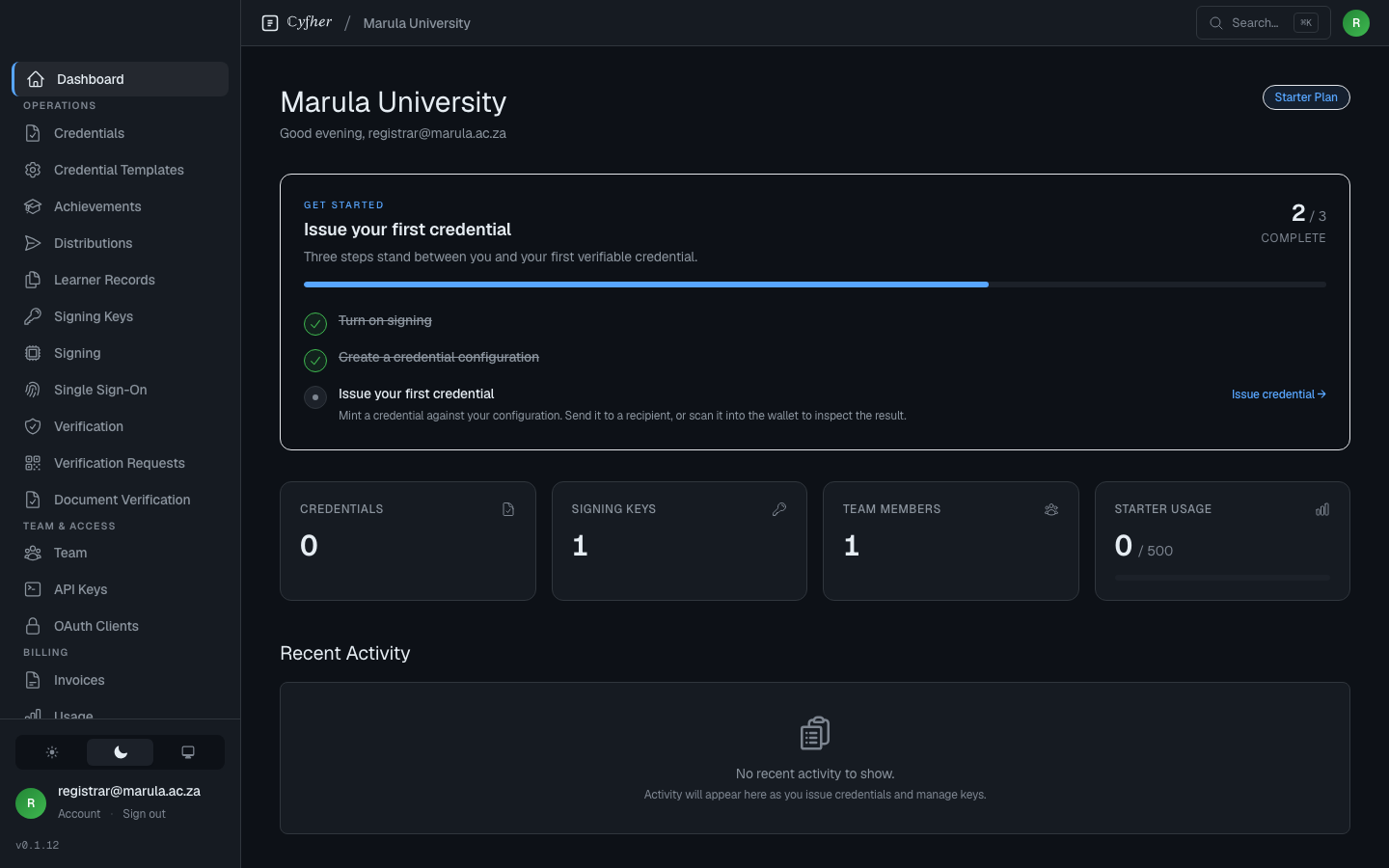
Task: Click the Signing chip icon
Action: pos(33,353)
